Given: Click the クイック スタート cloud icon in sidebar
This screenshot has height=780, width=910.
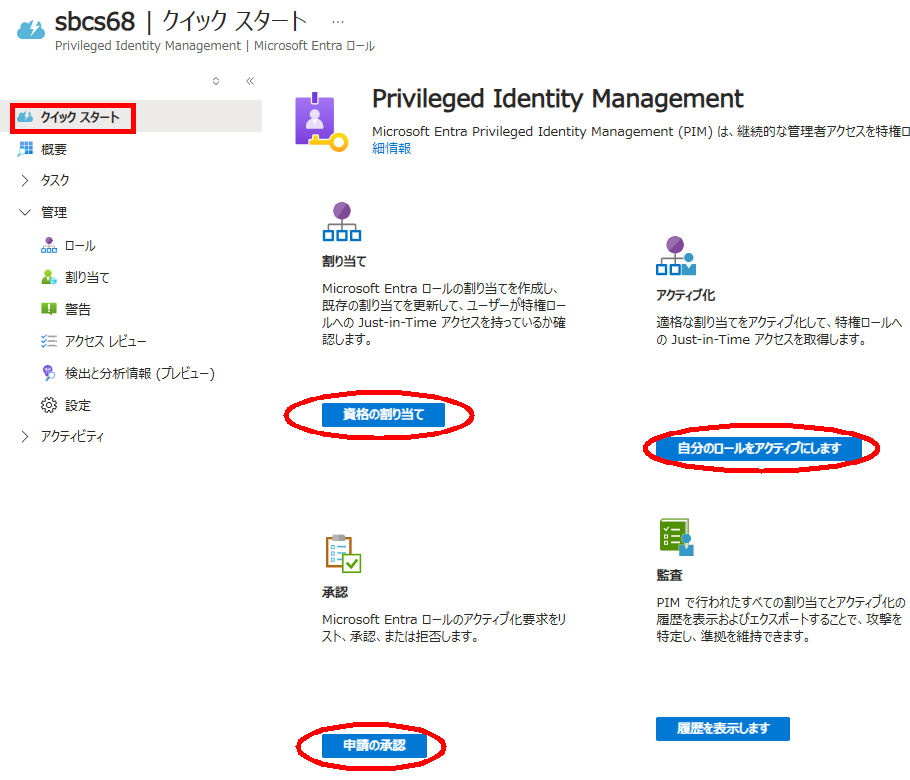Looking at the screenshot, I should (24, 117).
